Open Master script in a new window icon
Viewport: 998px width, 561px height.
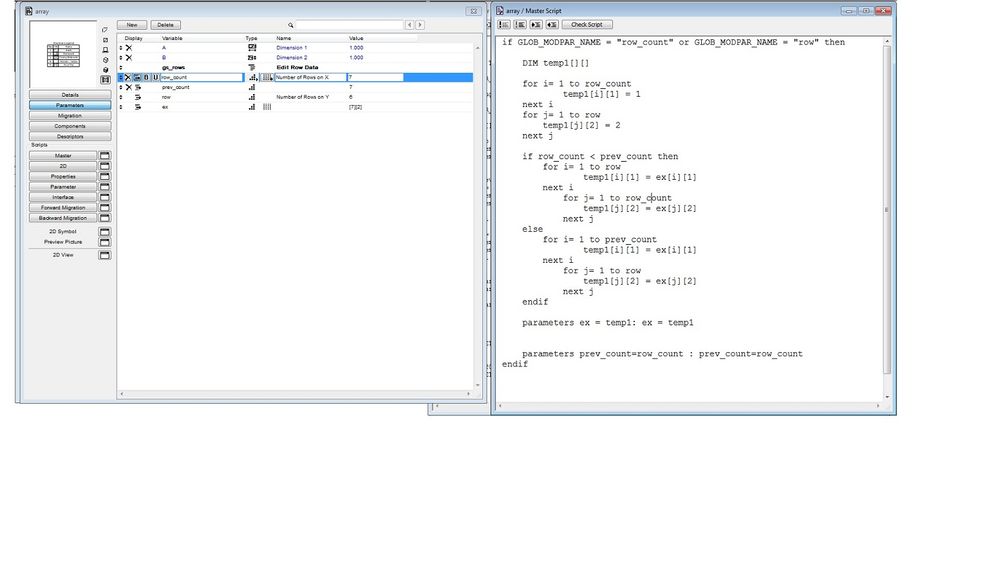coord(105,155)
